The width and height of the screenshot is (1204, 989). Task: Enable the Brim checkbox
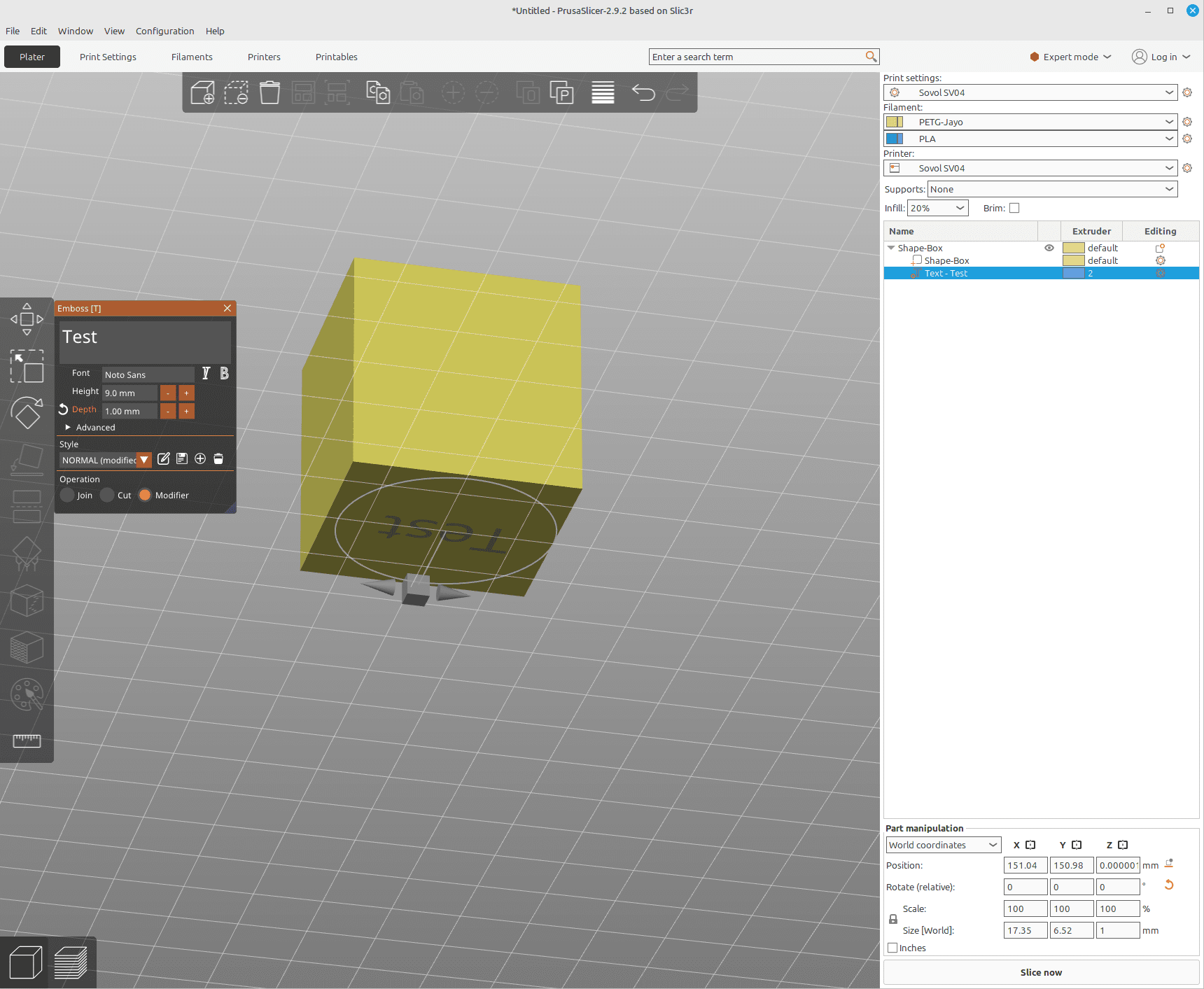pyautogui.click(x=1014, y=208)
